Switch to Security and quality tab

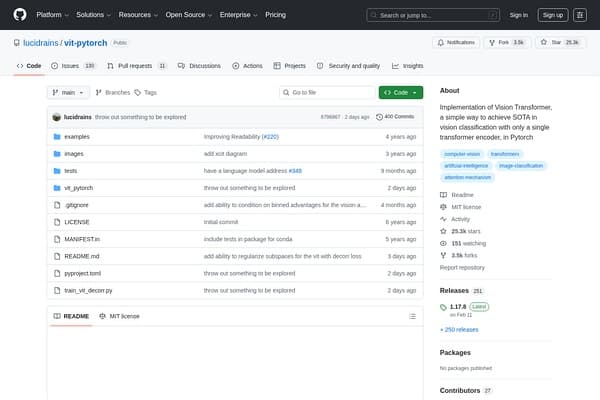click(x=348, y=66)
